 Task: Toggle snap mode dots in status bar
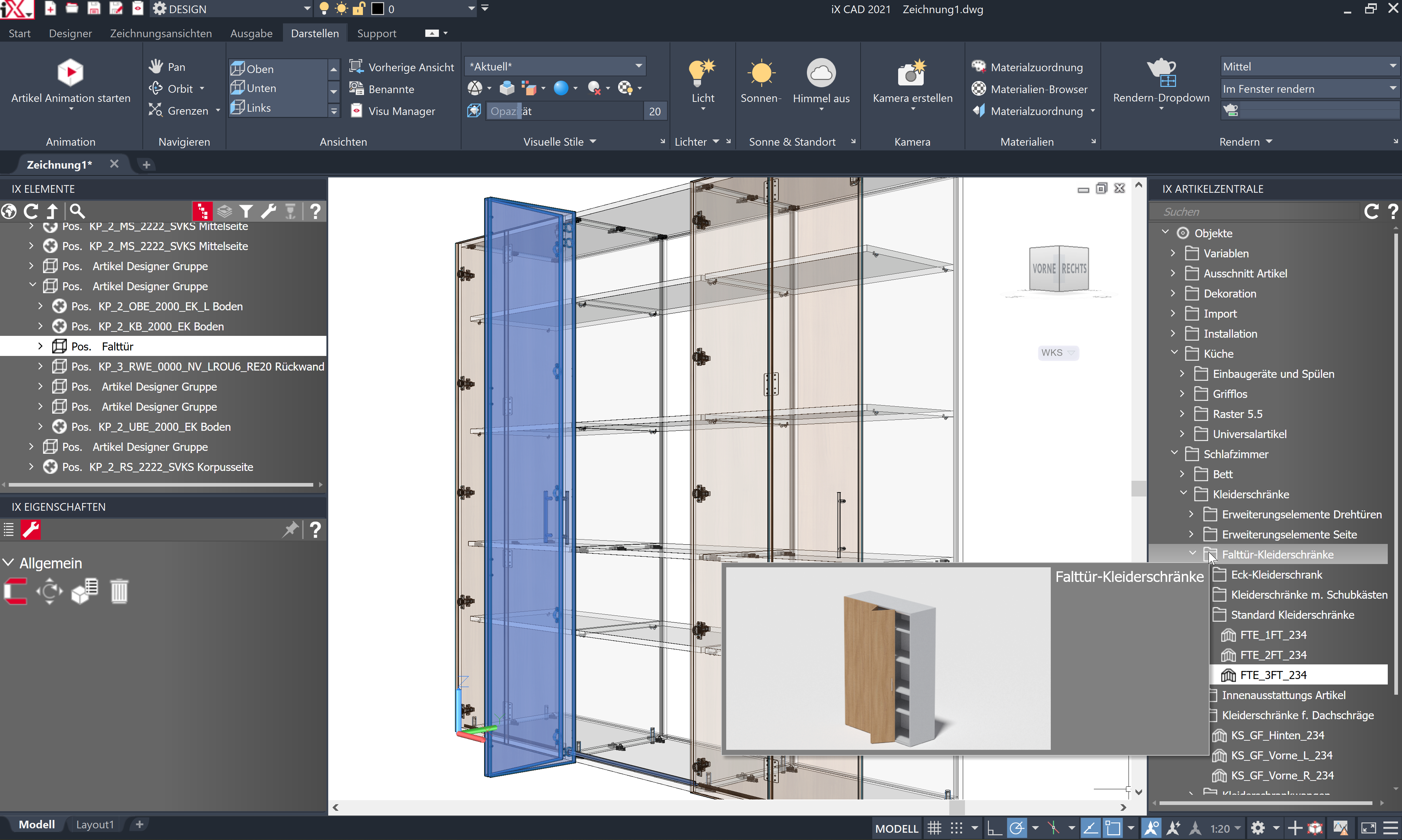pos(956,828)
